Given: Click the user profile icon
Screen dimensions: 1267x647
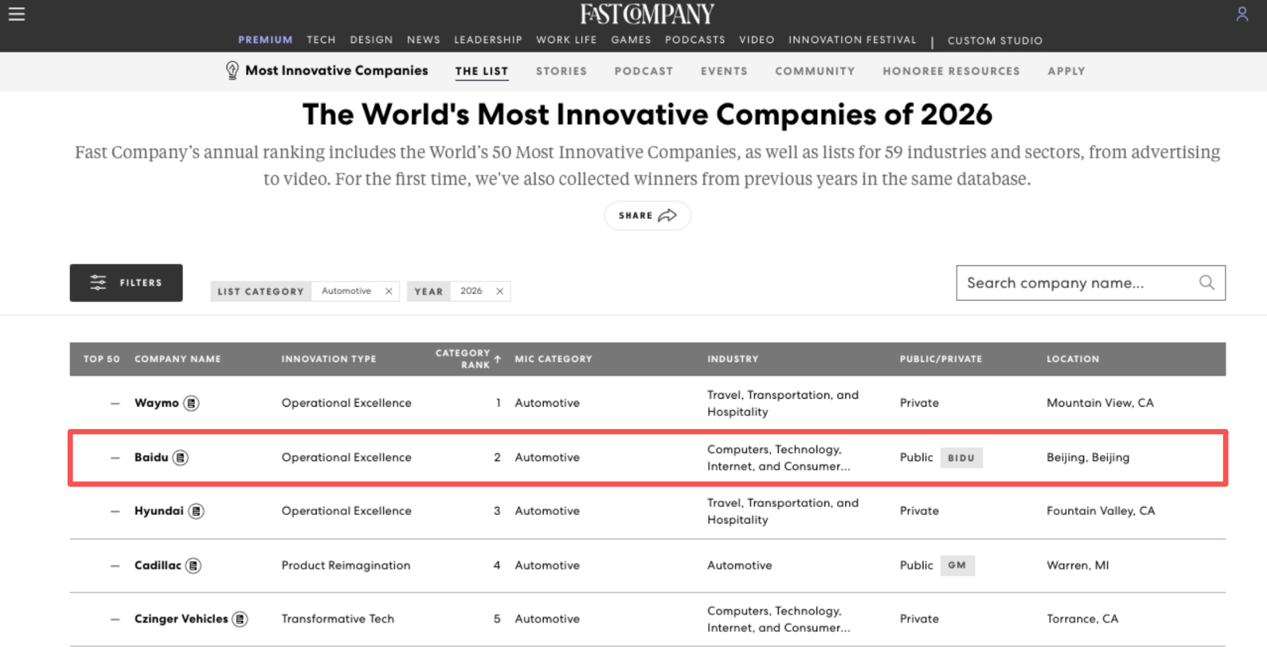Looking at the screenshot, I should [x=1242, y=13].
